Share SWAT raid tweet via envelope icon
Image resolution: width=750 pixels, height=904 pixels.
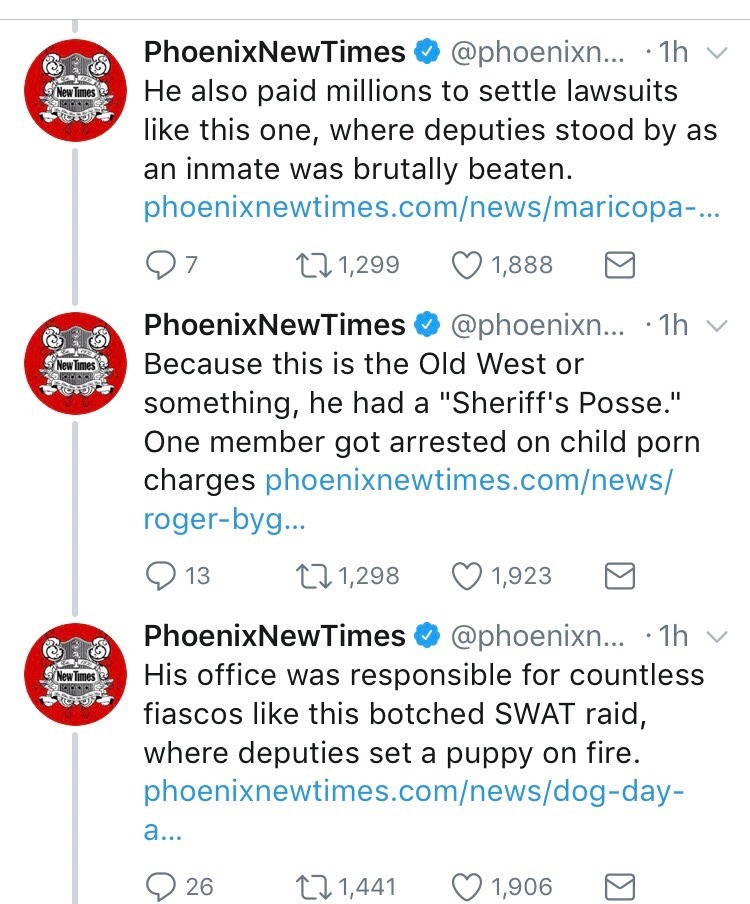(621, 886)
